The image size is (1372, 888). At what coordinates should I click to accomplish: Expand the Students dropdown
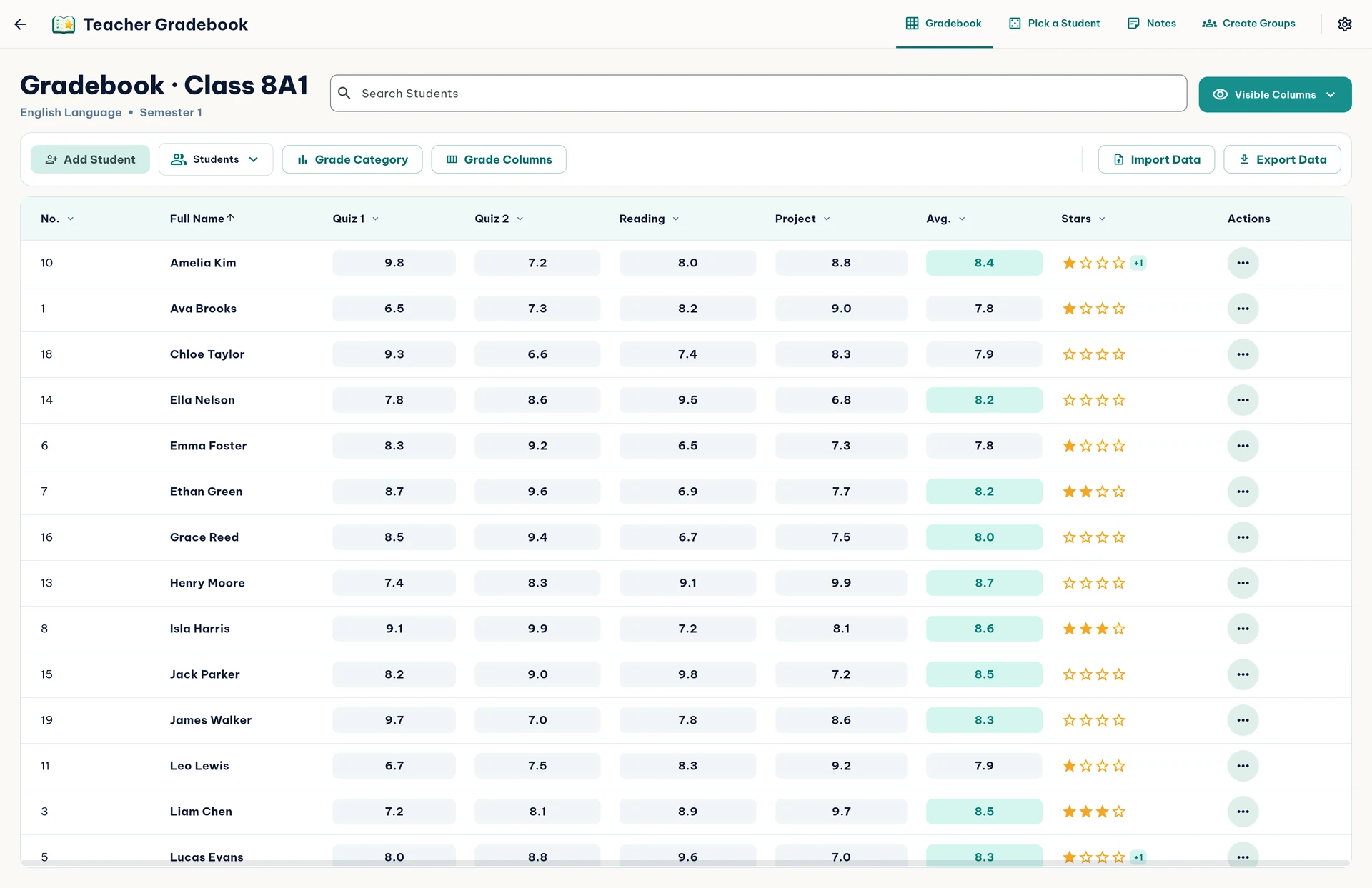[x=216, y=159]
